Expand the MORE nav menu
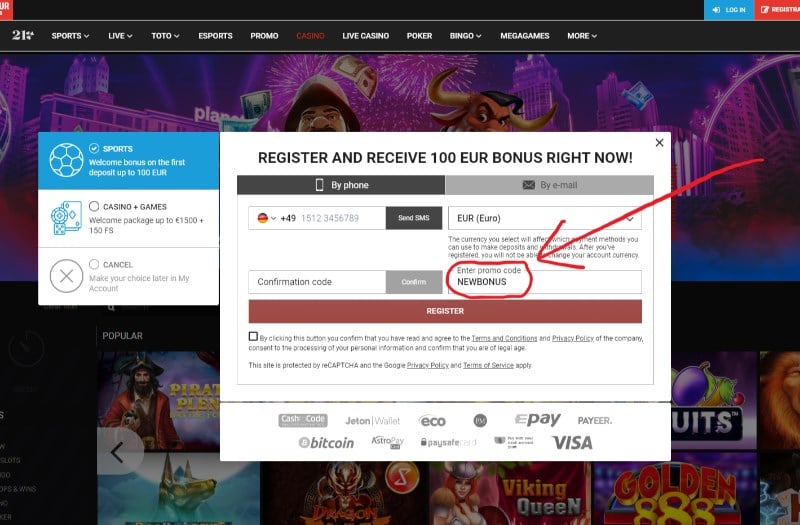 pos(582,36)
